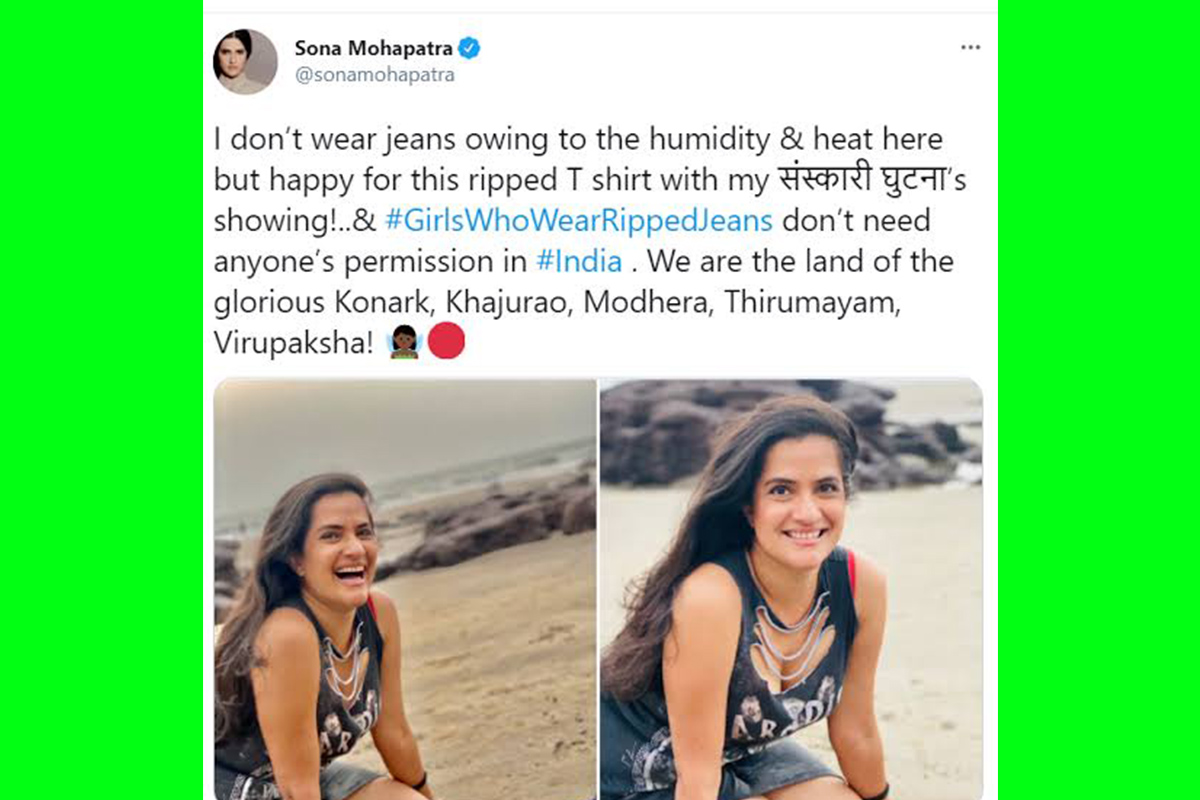This screenshot has height=800, width=1200.
Task: Click the tweet line starting "I don't wear jeans"
Action: [x=578, y=138]
